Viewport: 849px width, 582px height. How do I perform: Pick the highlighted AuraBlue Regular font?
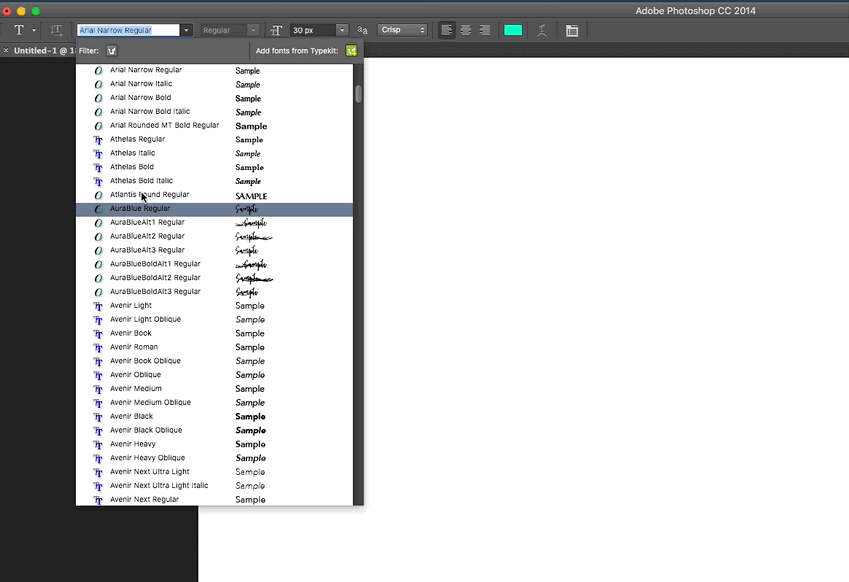[x=214, y=209]
